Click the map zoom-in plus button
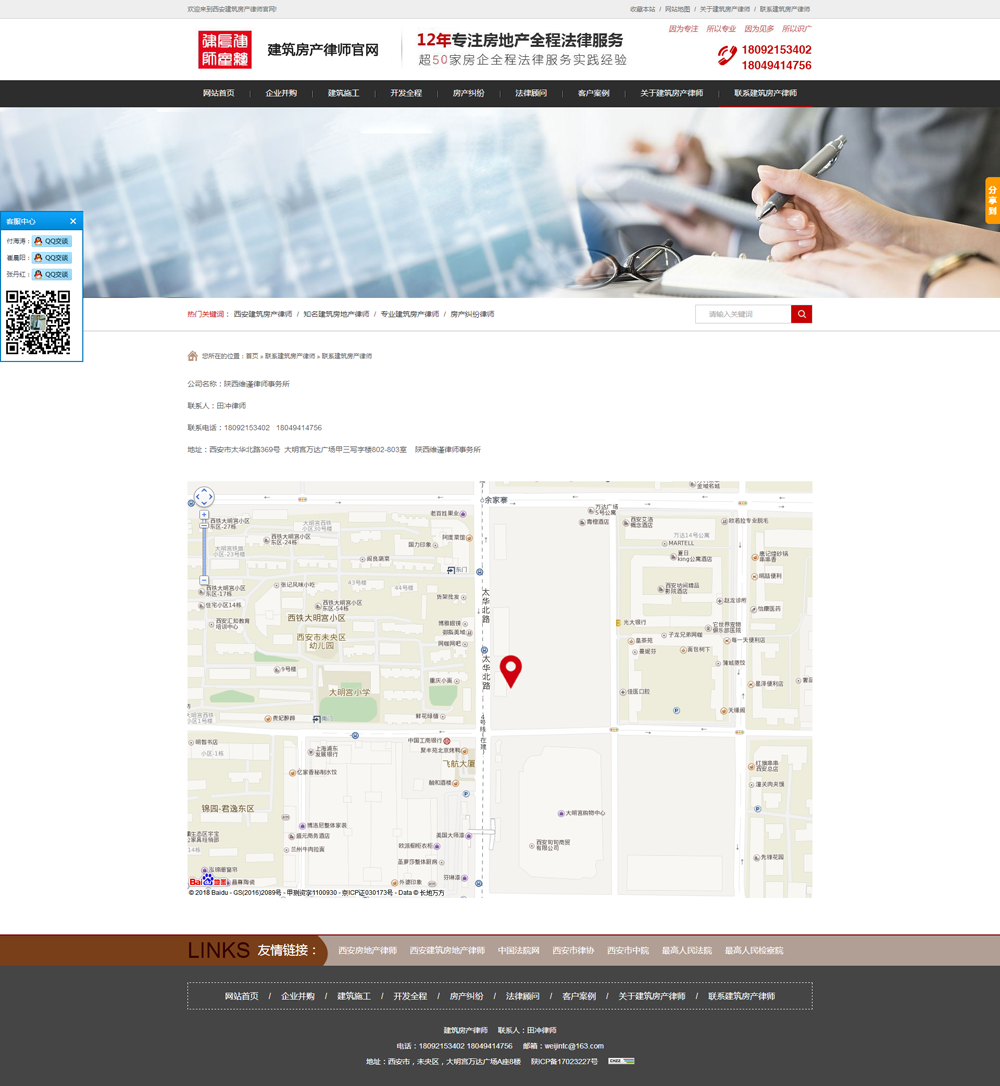 (204, 514)
